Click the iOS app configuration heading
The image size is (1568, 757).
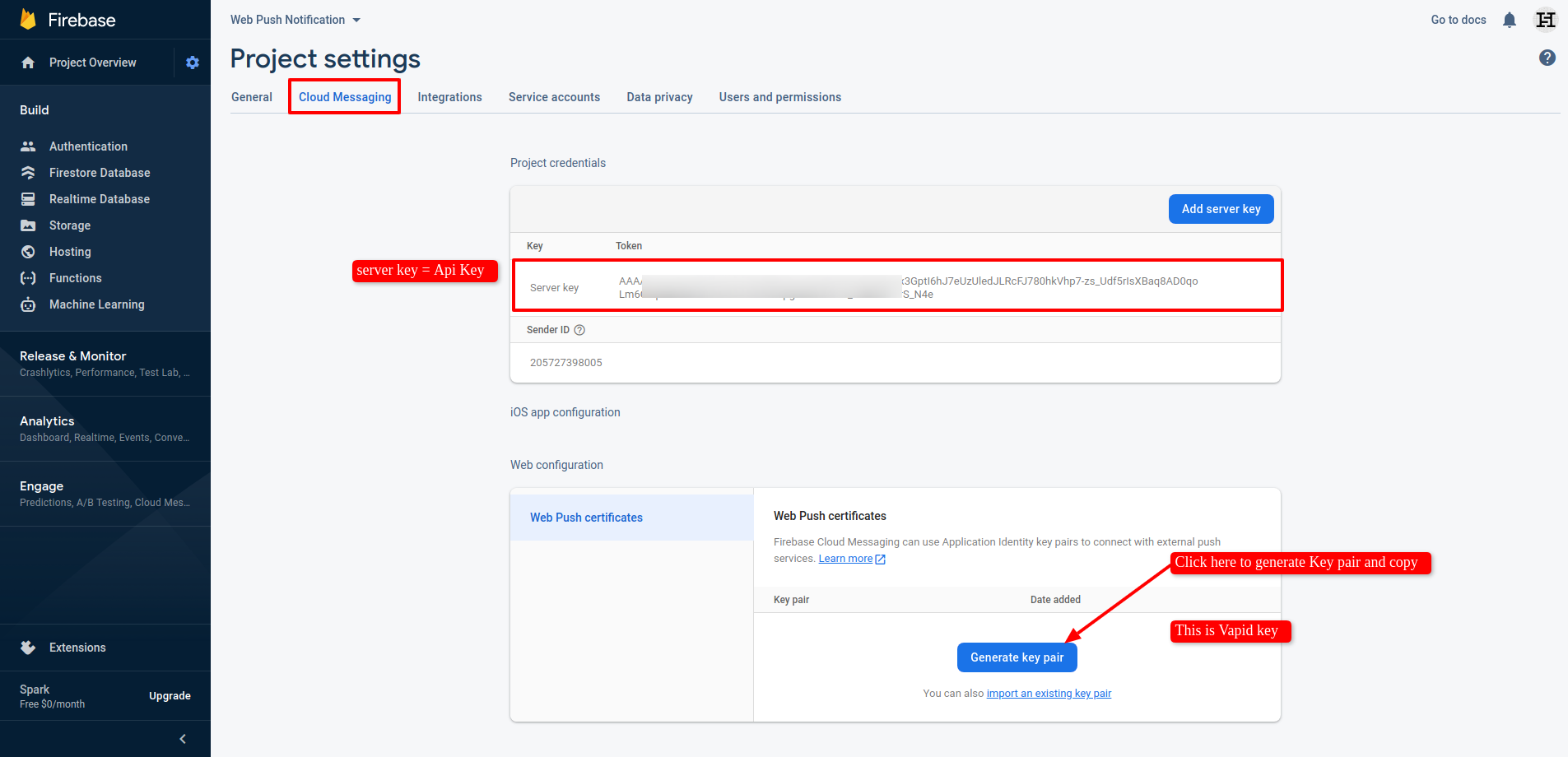(565, 412)
